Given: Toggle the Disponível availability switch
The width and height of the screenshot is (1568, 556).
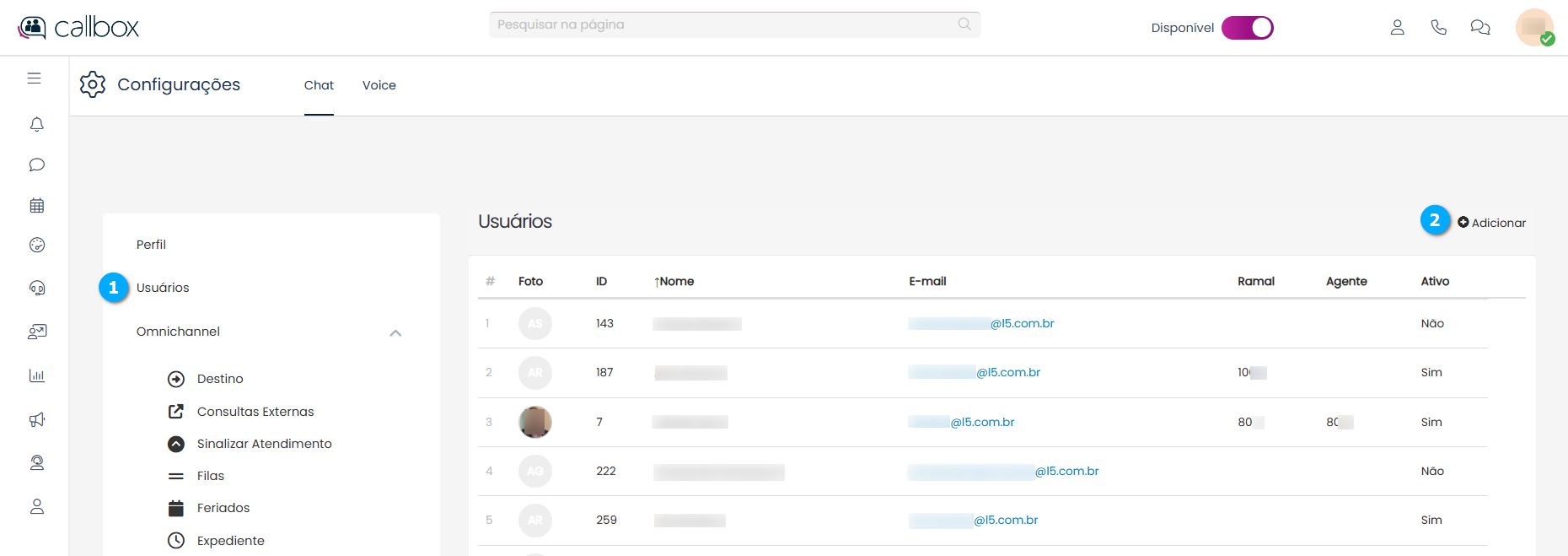Looking at the screenshot, I should (1247, 28).
